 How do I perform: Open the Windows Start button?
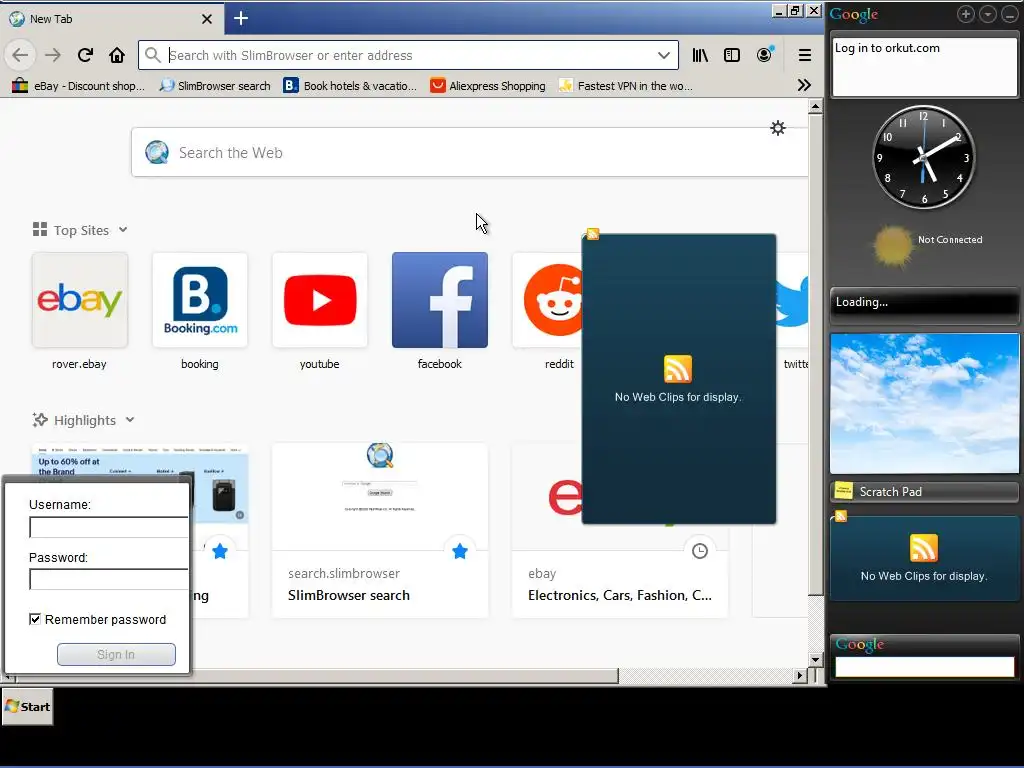coord(27,707)
